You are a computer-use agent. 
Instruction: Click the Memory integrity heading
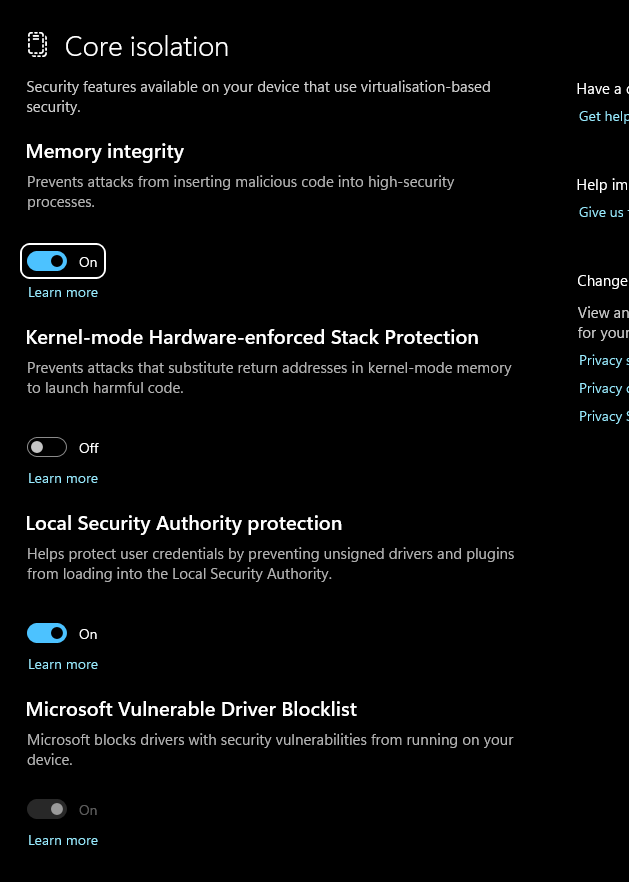(x=105, y=152)
